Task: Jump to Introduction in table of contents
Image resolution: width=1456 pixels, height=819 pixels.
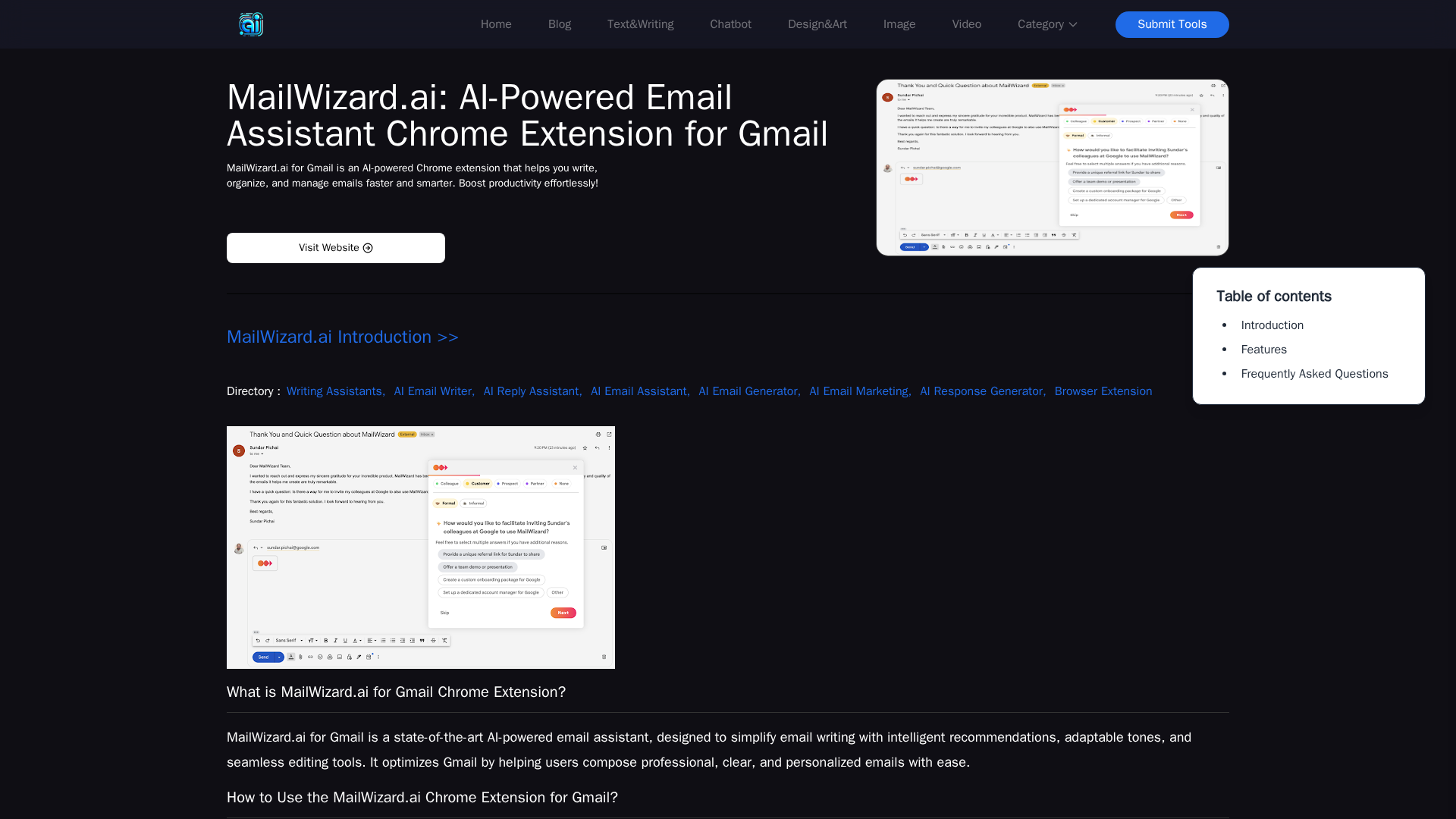Action: pos(1272,325)
